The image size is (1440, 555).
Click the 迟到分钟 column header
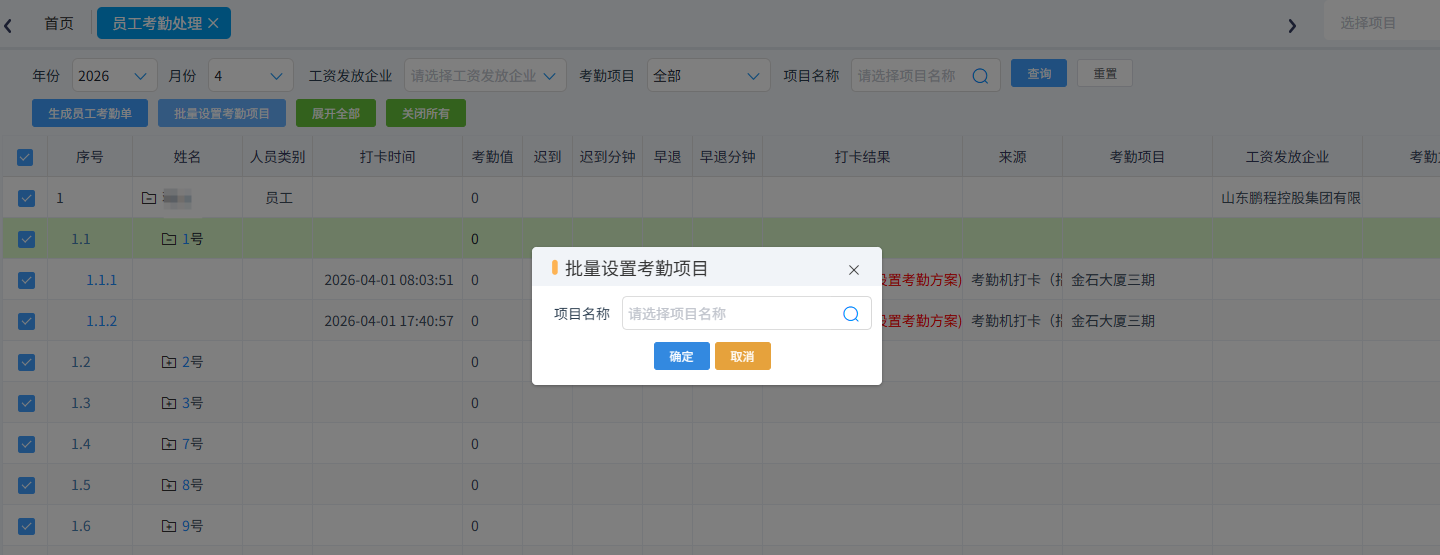pos(608,157)
